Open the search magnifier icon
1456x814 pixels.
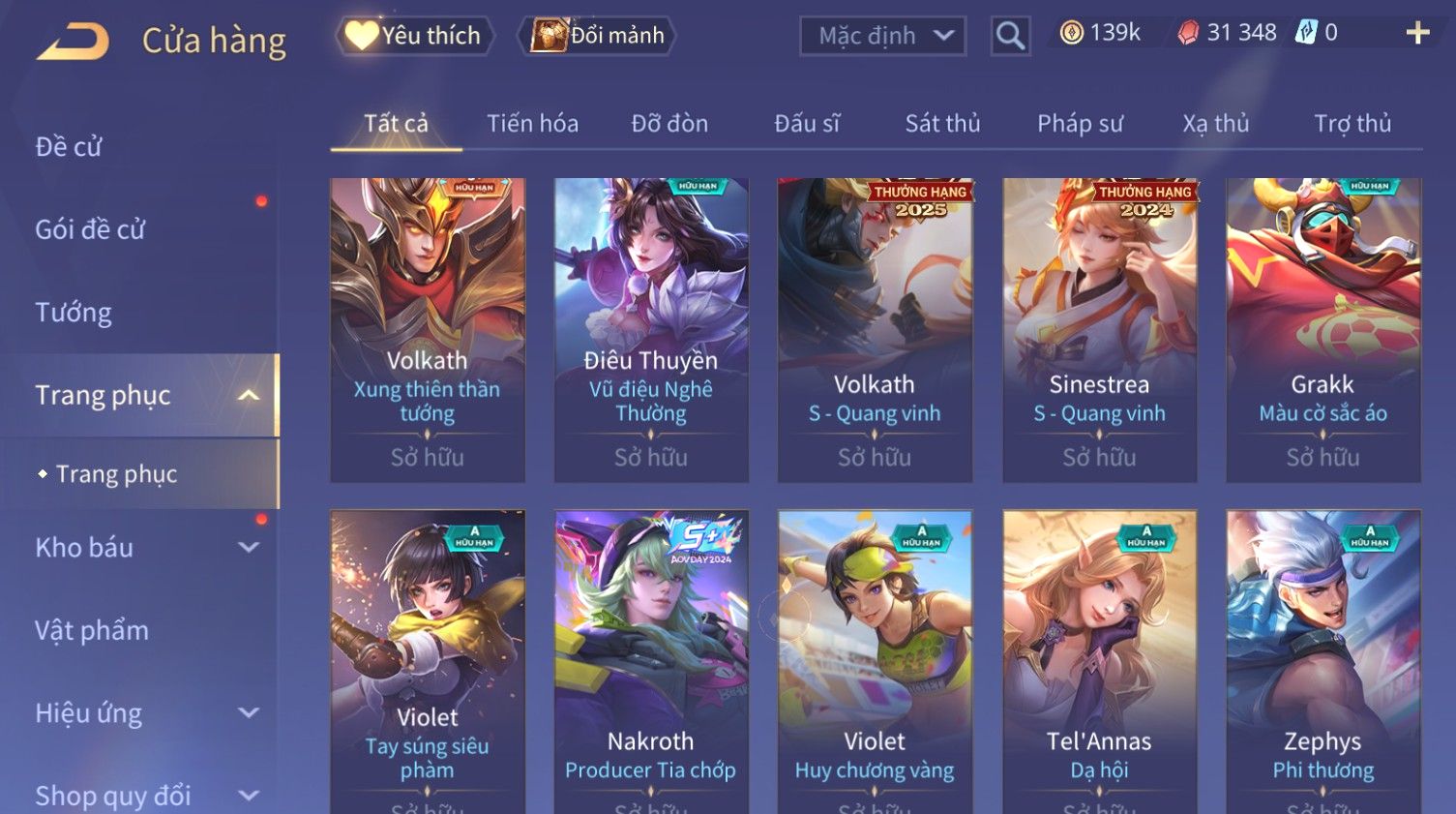[1010, 37]
